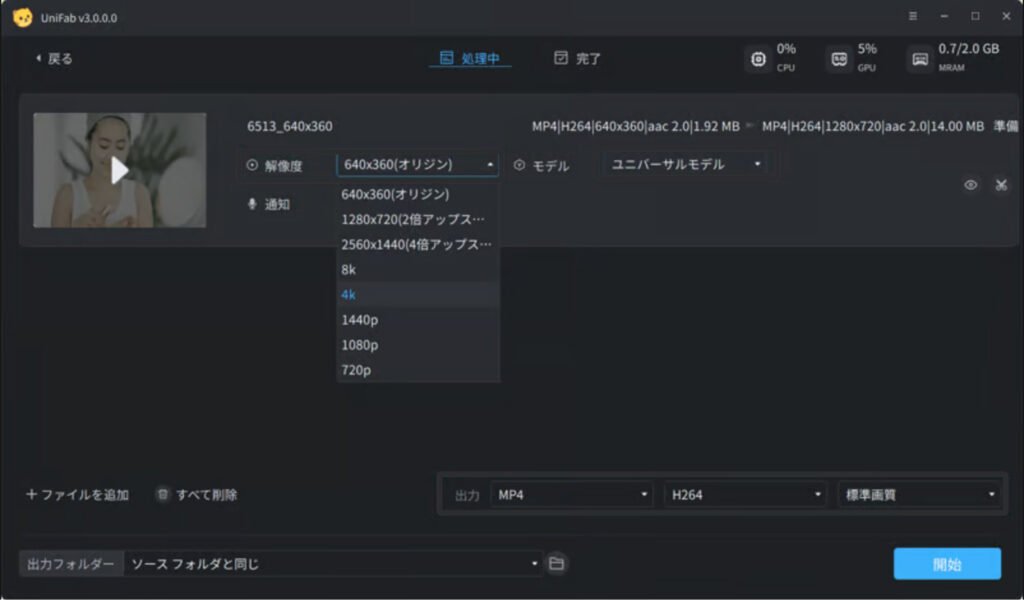Click the delete-all trash icon
1024x614 pixels.
click(x=163, y=493)
